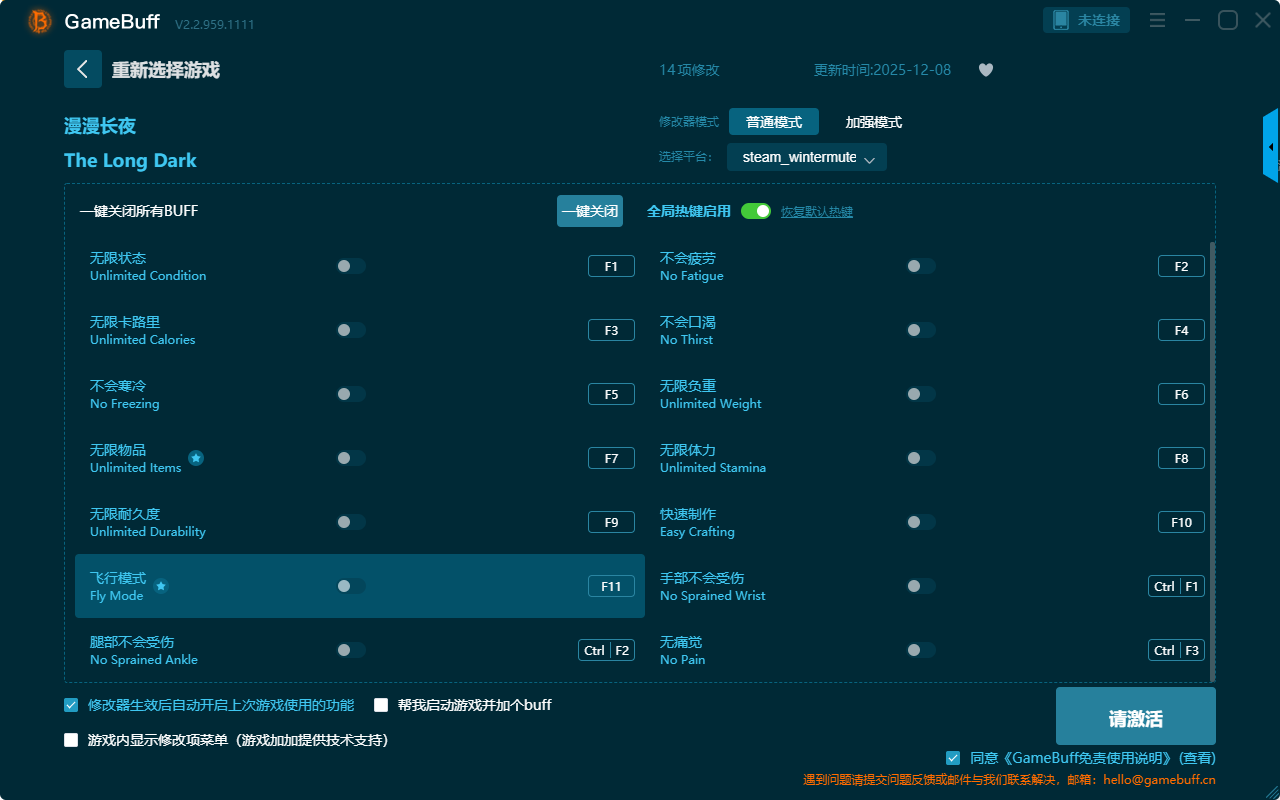Turn on the No Fatigue toggle
The height and width of the screenshot is (800, 1280).
coord(920,266)
